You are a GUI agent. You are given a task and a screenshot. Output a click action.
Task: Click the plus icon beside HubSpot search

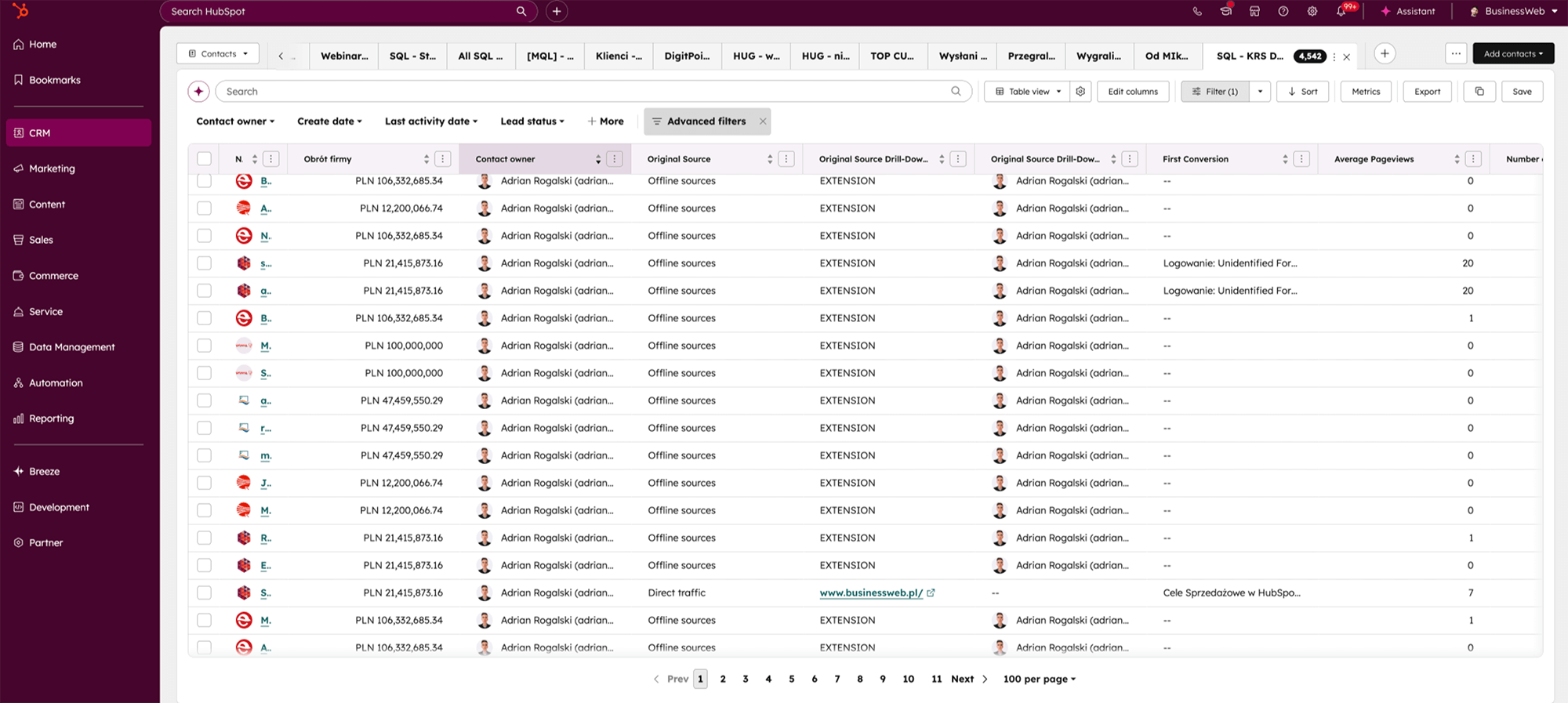coord(556,11)
